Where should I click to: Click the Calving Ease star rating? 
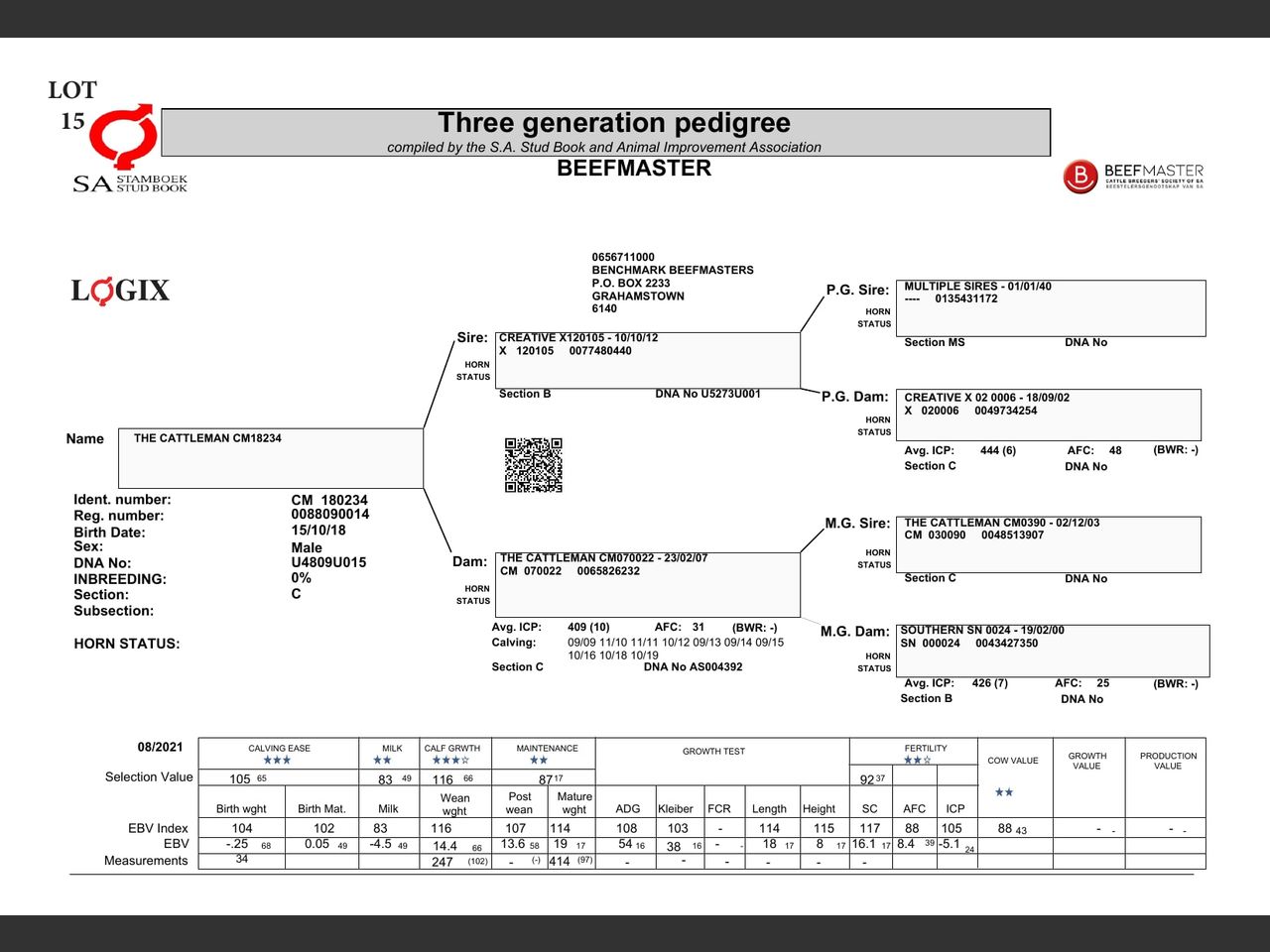(277, 761)
